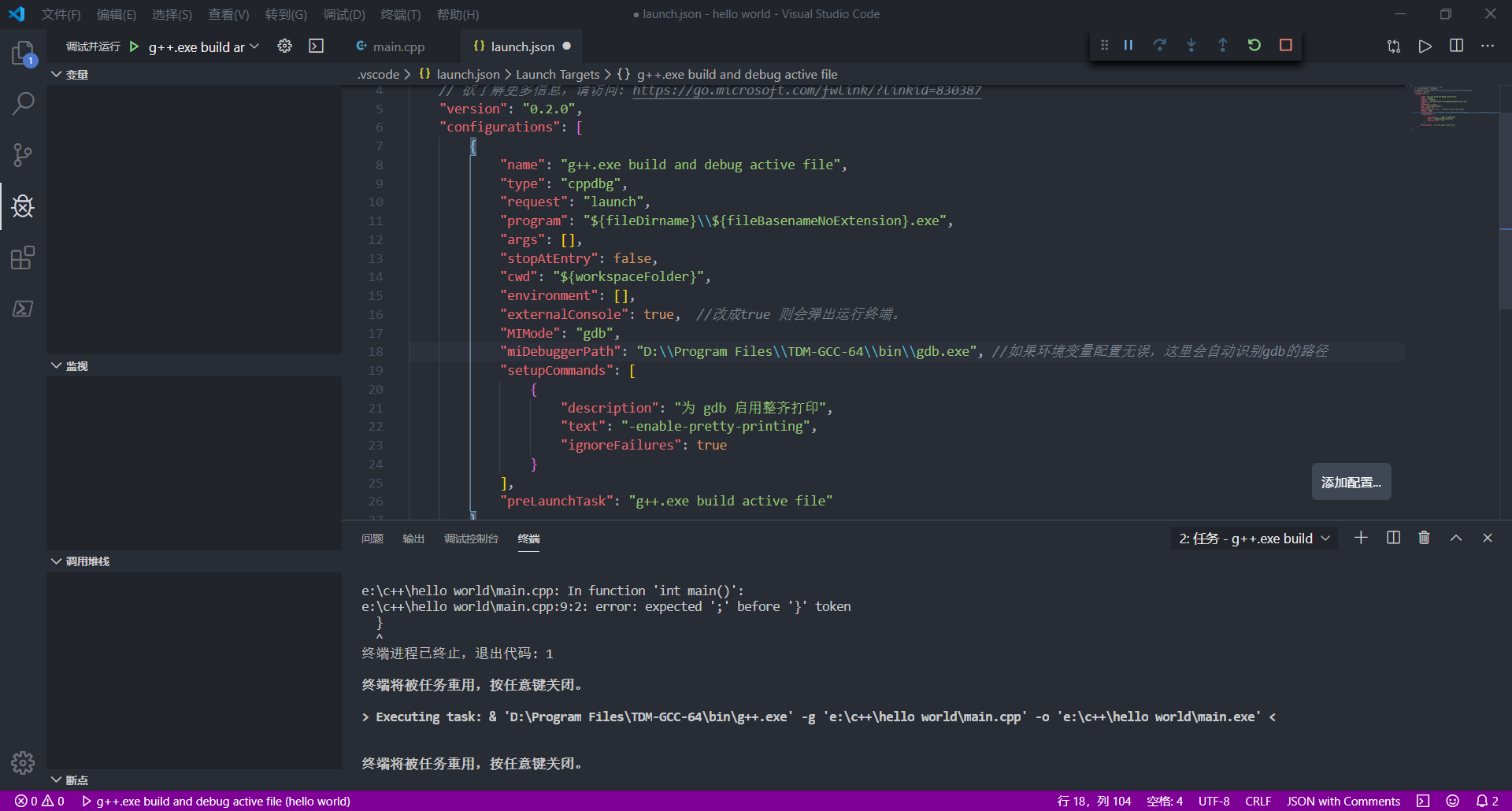Open launch.json via the gear icon

(284, 46)
